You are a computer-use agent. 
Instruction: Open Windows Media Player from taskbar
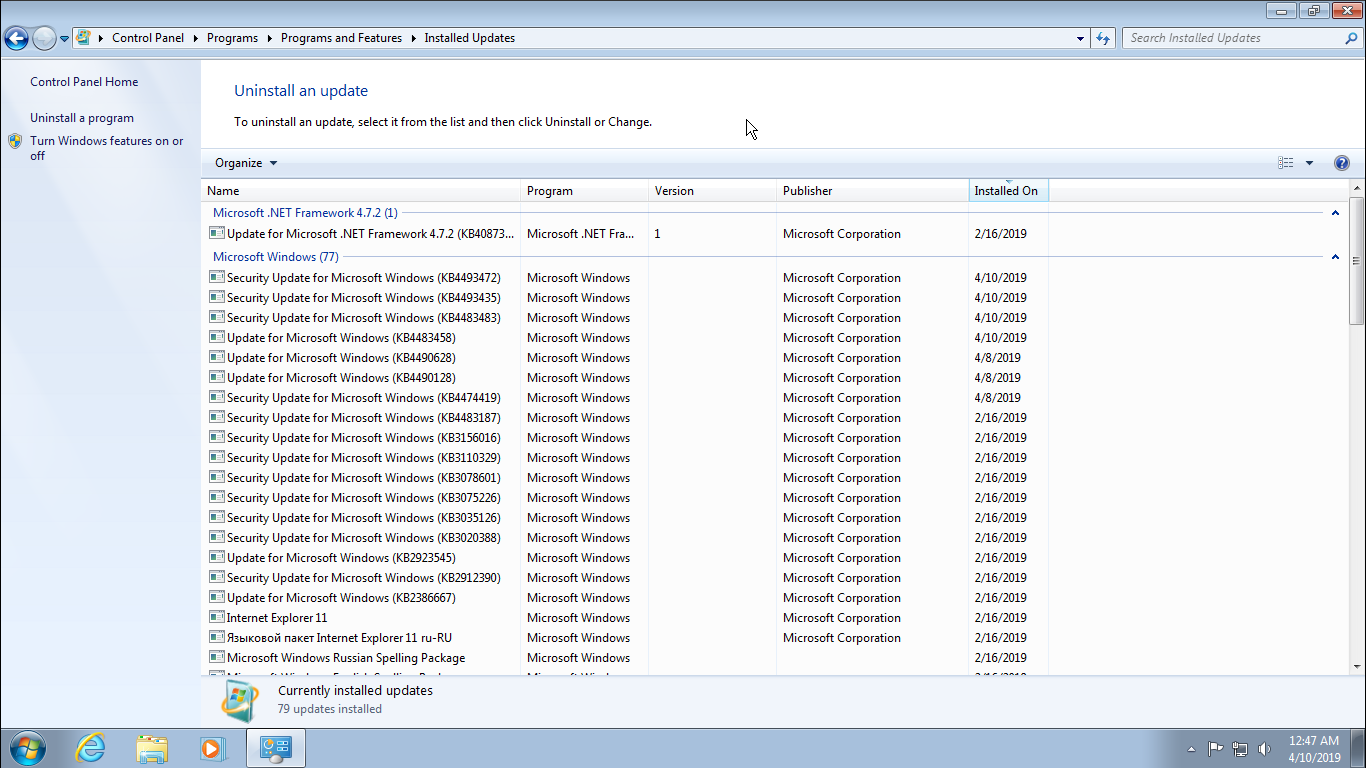point(213,748)
